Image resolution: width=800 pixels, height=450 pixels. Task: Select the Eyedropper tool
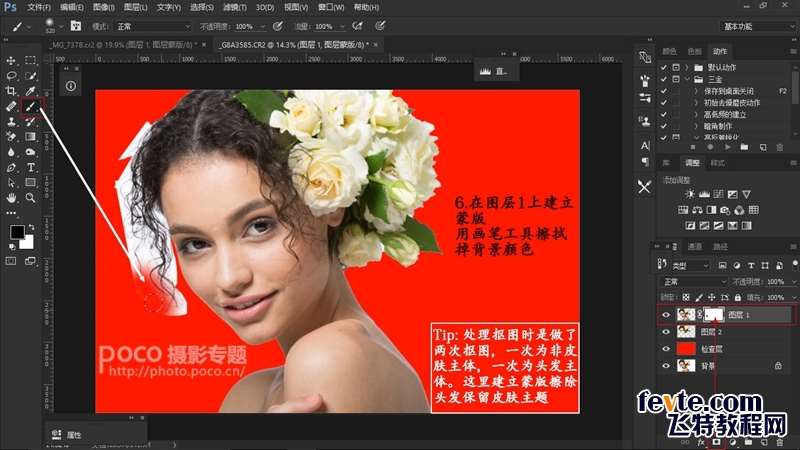tap(31, 90)
